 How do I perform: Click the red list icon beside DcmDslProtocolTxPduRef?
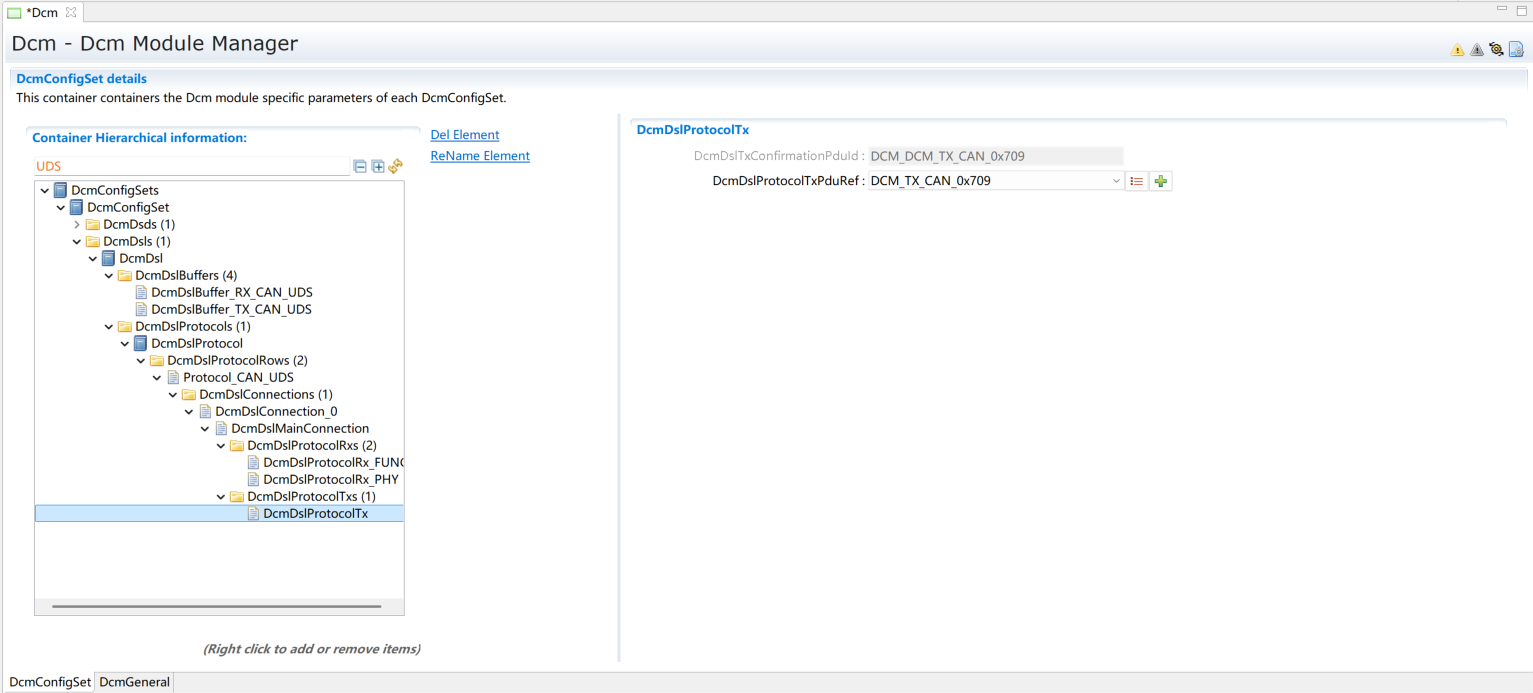1137,181
